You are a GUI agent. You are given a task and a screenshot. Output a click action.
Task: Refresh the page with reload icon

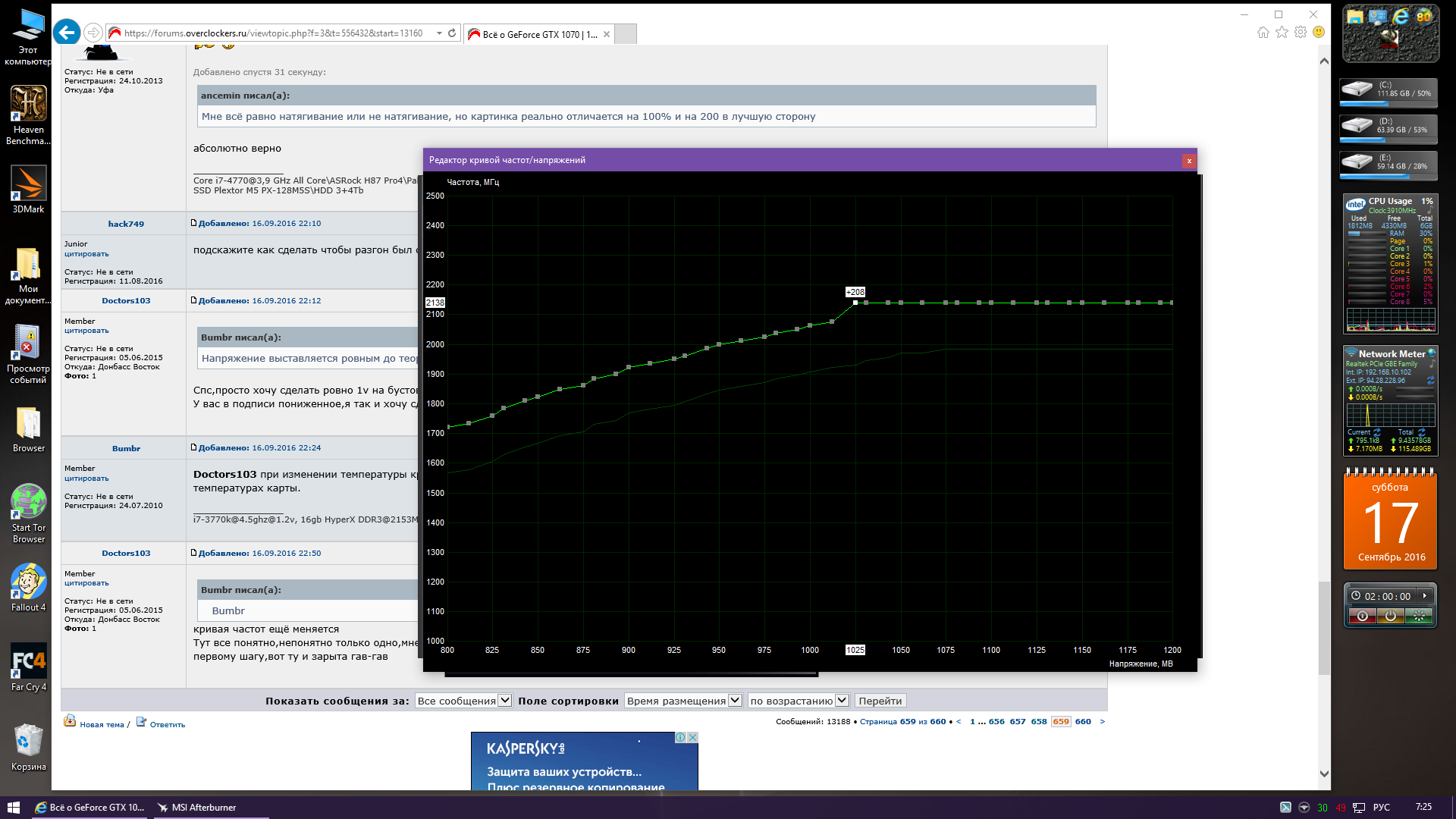452,33
